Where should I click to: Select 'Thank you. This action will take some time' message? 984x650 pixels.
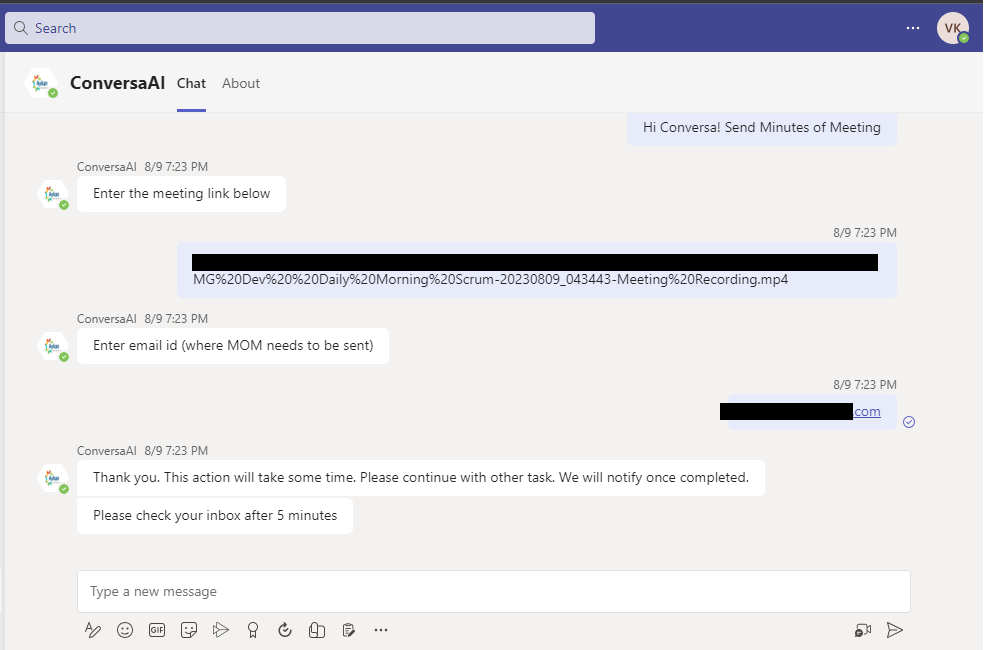(421, 478)
